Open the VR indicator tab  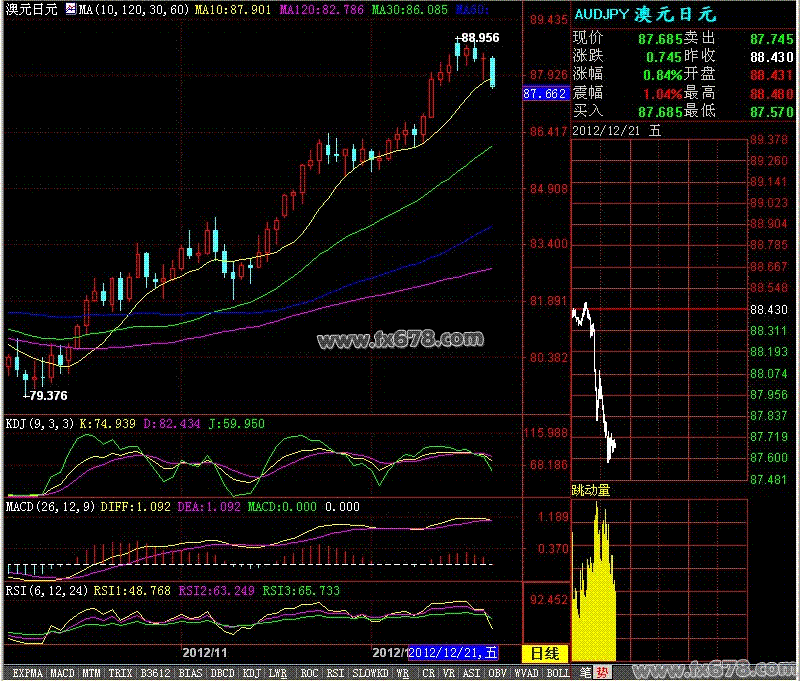(449, 673)
